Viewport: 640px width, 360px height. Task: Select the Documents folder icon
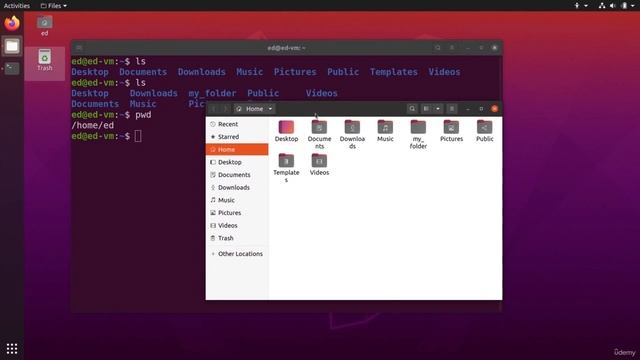pyautogui.click(x=319, y=134)
